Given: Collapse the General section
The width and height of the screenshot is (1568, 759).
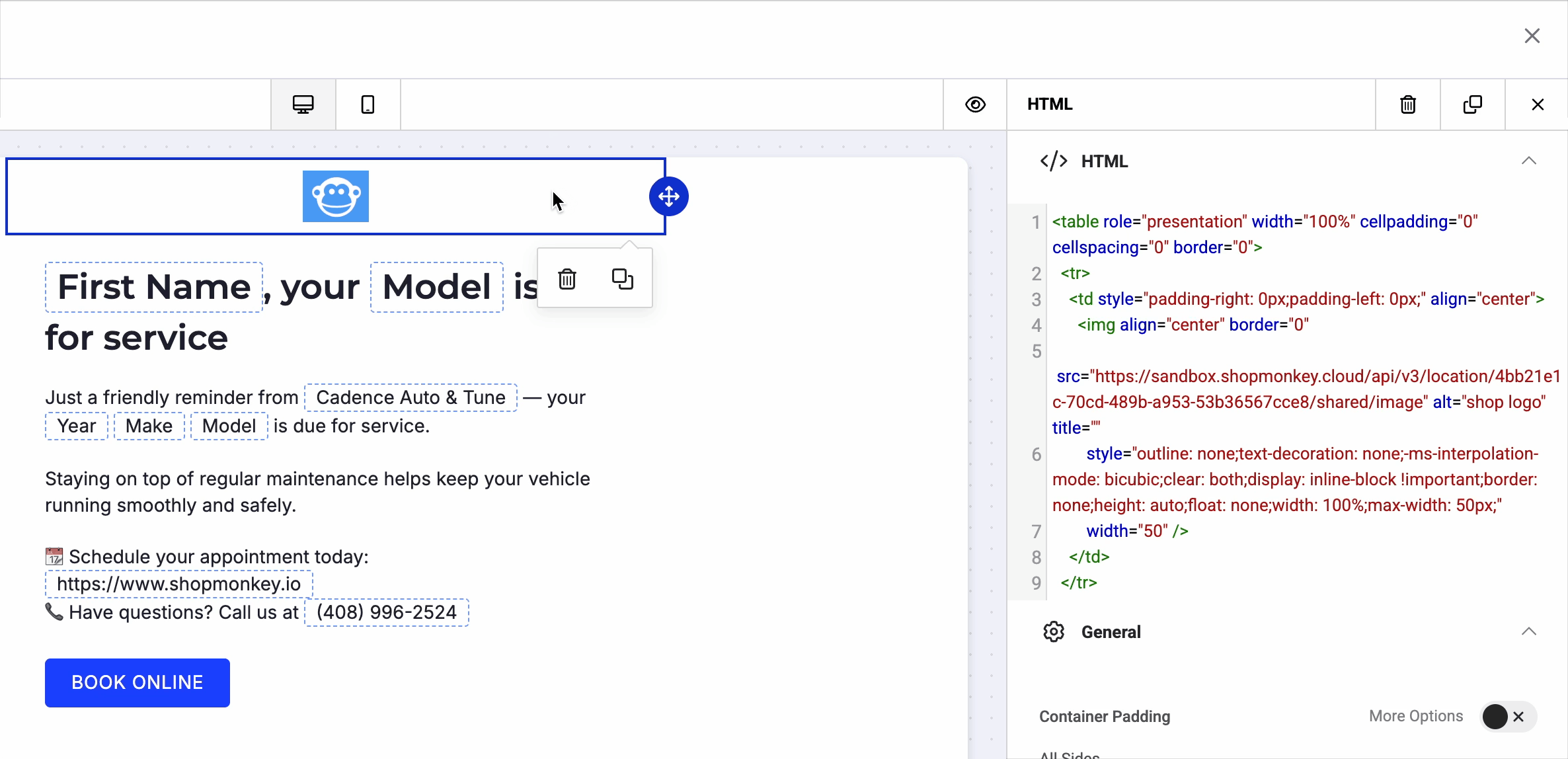Looking at the screenshot, I should tap(1529, 631).
